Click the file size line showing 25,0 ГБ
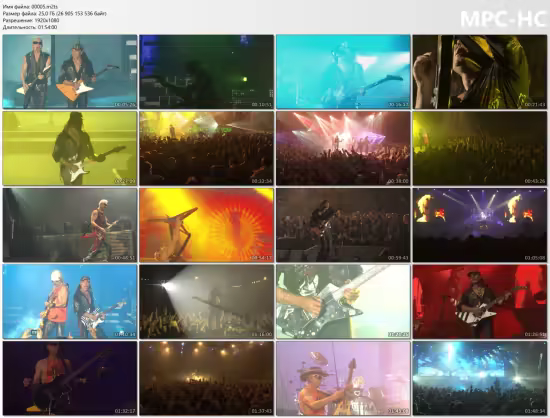The image size is (550, 418). 54,13
